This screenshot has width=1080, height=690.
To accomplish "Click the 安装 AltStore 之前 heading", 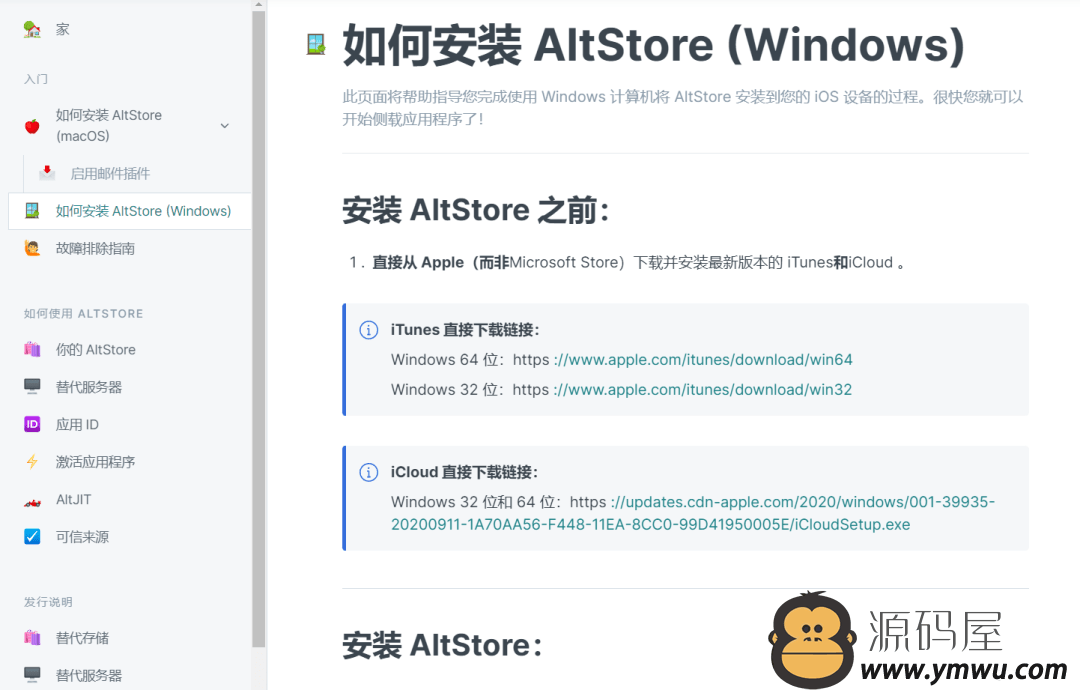I will (476, 210).
